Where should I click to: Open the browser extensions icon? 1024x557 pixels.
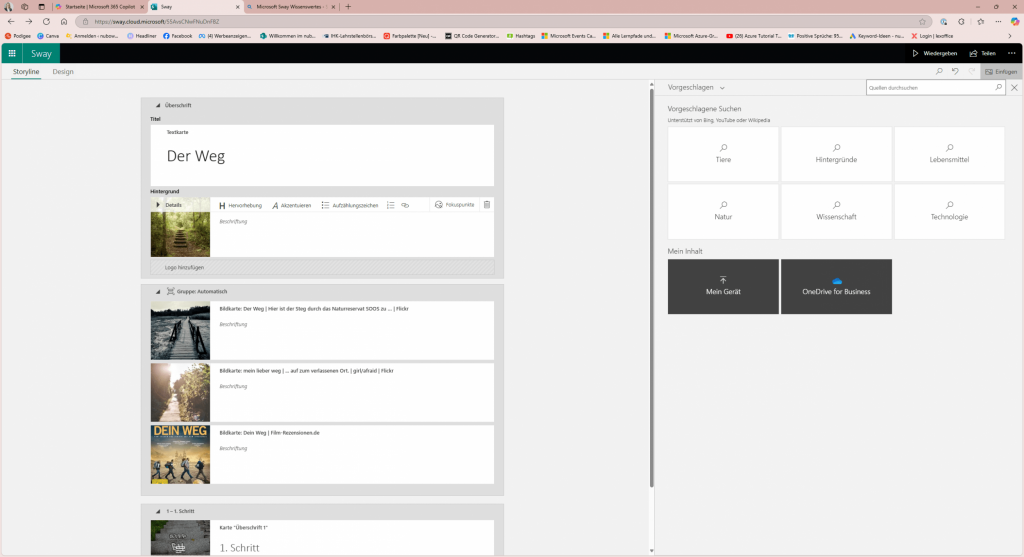(961, 22)
